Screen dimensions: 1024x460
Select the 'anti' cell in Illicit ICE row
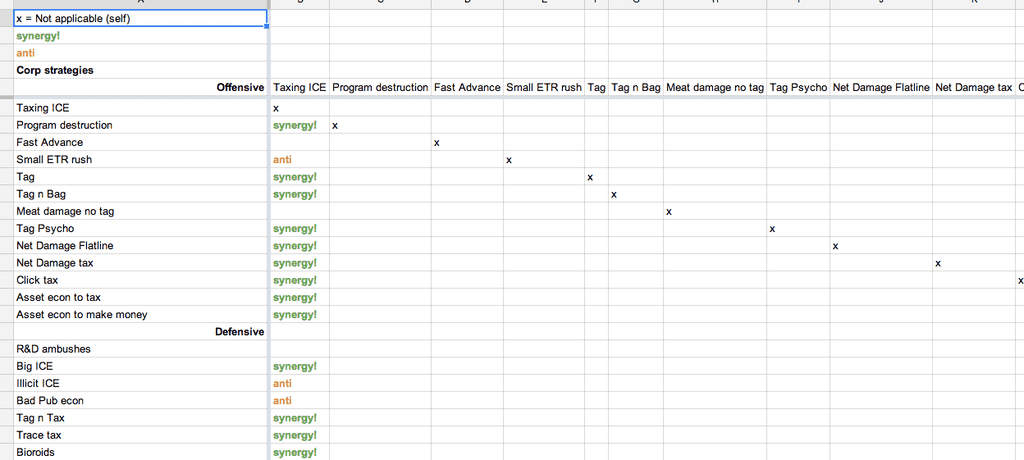pyautogui.click(x=299, y=384)
